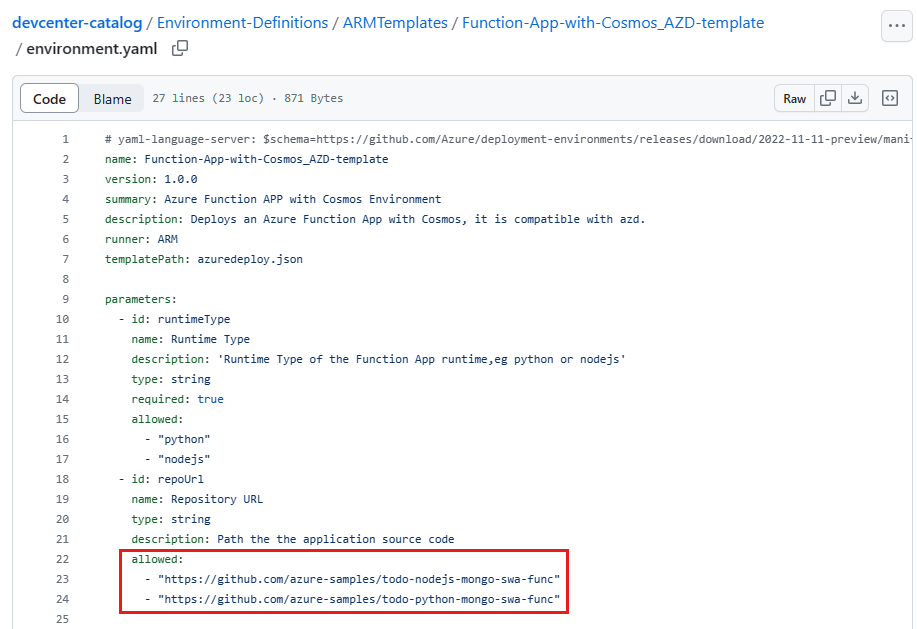917x629 pixels.
Task: Click line number 17 beside nodejs
Action: pos(62,459)
